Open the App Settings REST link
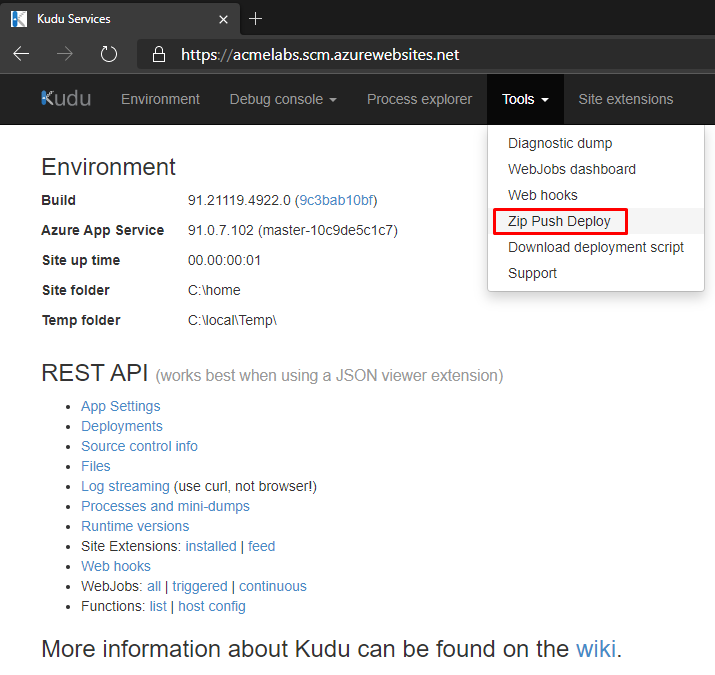The width and height of the screenshot is (715, 675). coord(121,406)
